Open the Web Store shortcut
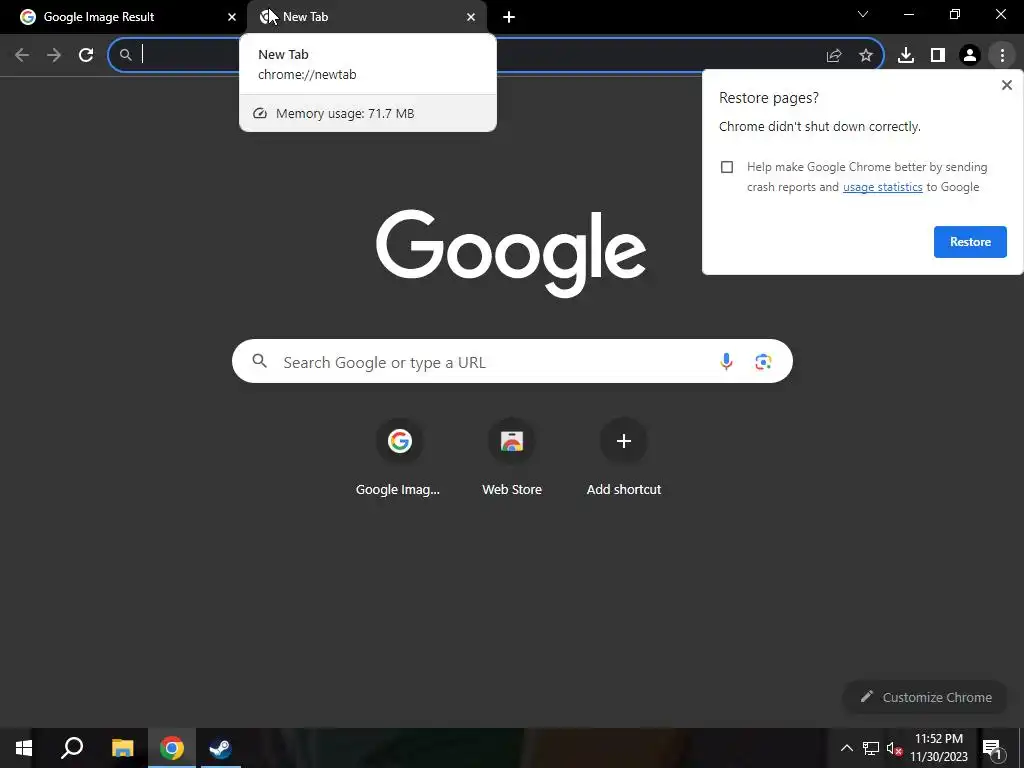Viewport: 1024px width, 768px height. (x=512, y=458)
